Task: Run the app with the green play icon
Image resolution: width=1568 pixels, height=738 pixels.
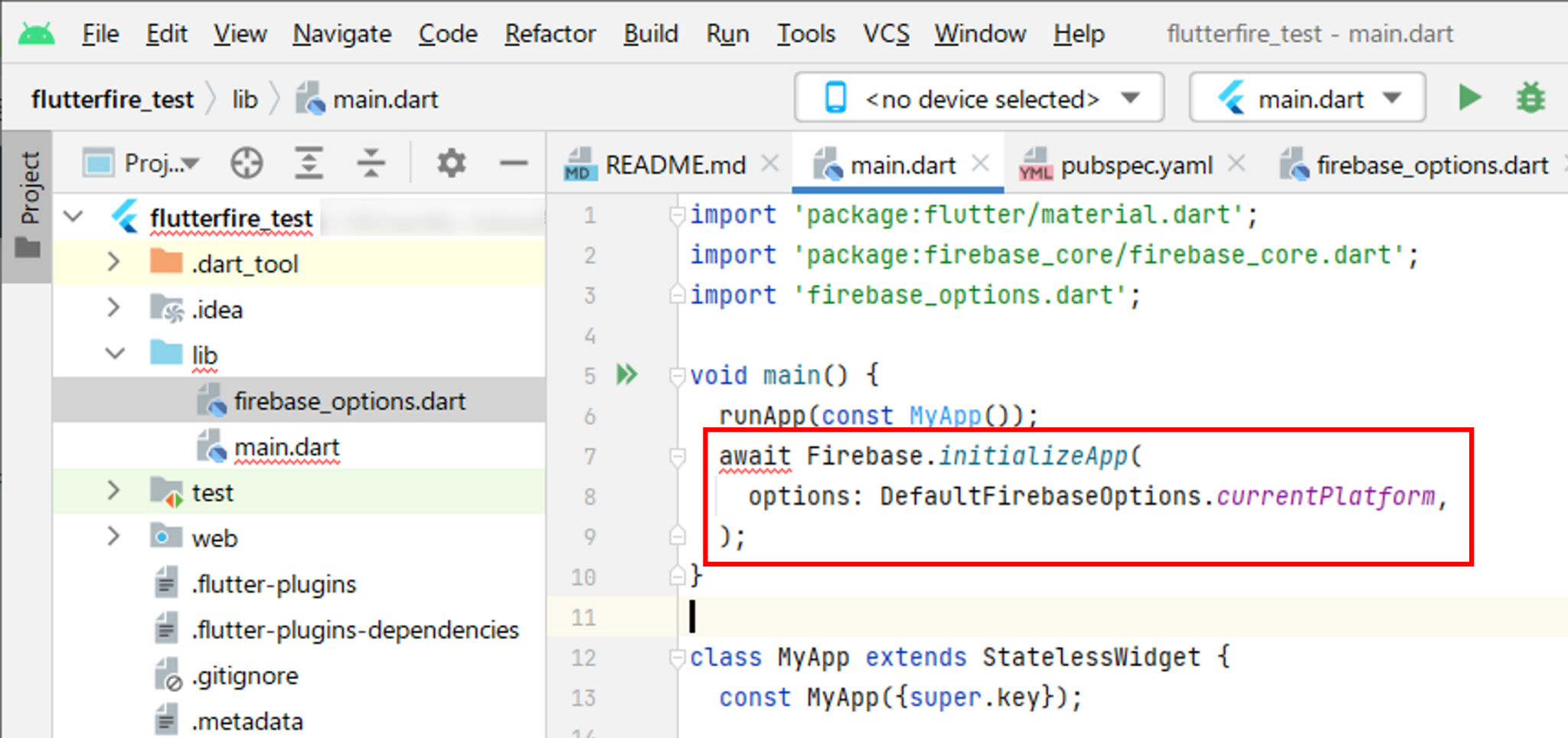Action: (x=1468, y=98)
